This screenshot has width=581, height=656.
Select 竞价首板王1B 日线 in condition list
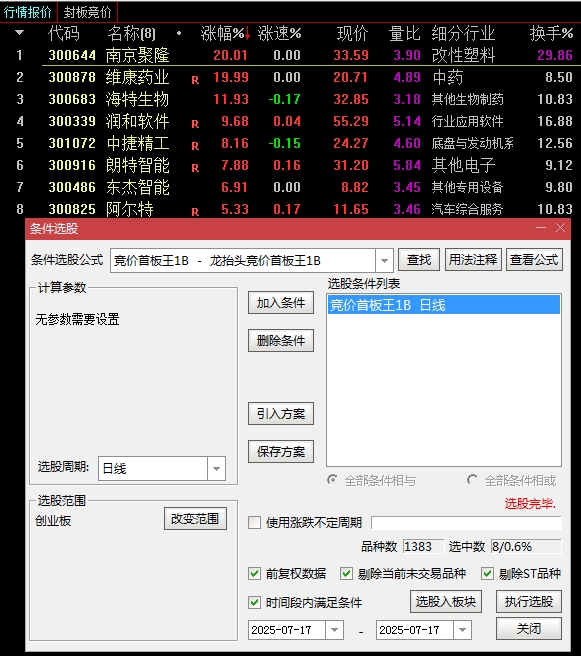(x=443, y=305)
